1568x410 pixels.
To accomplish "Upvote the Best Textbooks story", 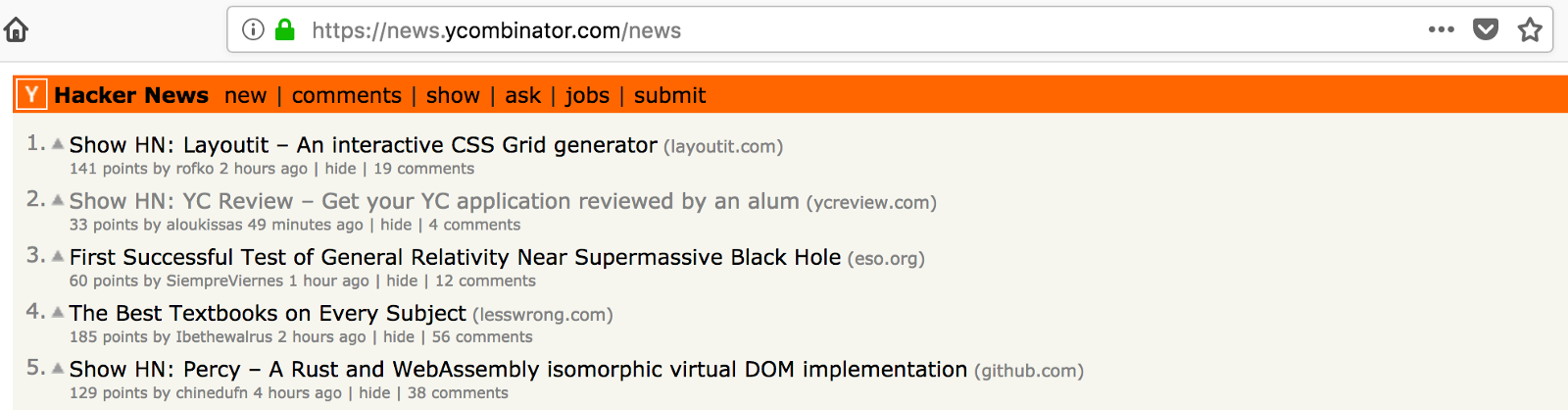I will click(x=58, y=312).
